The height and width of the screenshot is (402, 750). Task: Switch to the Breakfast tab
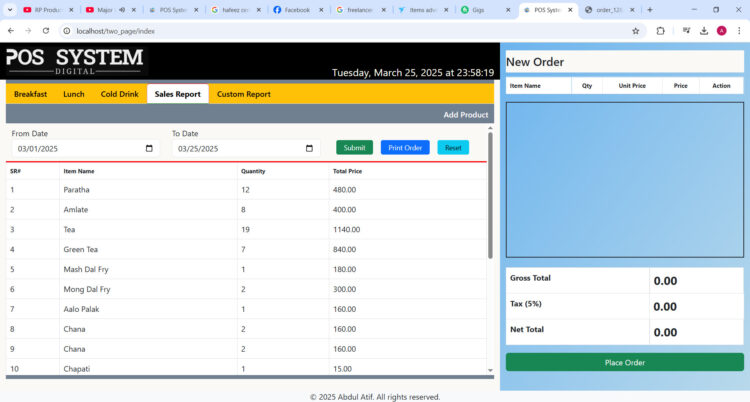point(30,94)
